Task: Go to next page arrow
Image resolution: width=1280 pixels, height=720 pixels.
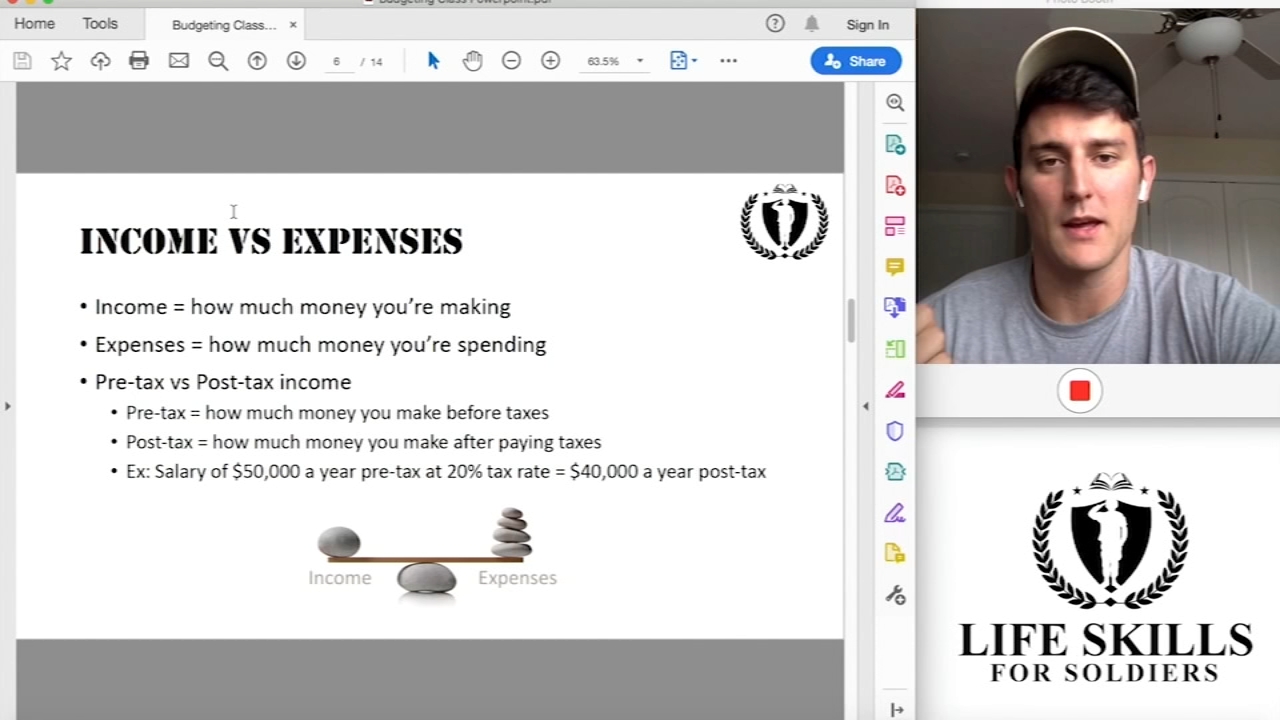Action: [296, 61]
